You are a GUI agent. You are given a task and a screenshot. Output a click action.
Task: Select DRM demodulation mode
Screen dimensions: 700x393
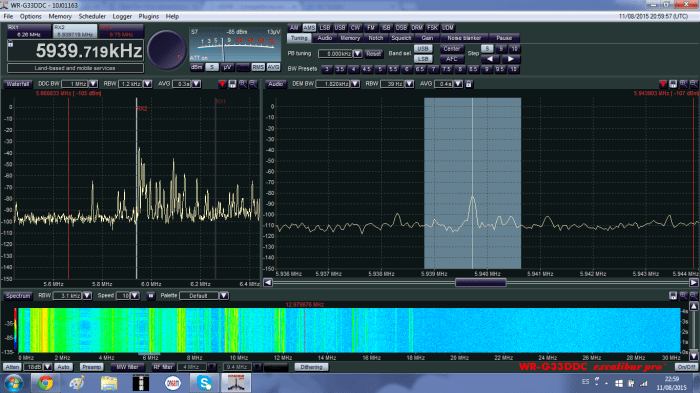coord(417,28)
